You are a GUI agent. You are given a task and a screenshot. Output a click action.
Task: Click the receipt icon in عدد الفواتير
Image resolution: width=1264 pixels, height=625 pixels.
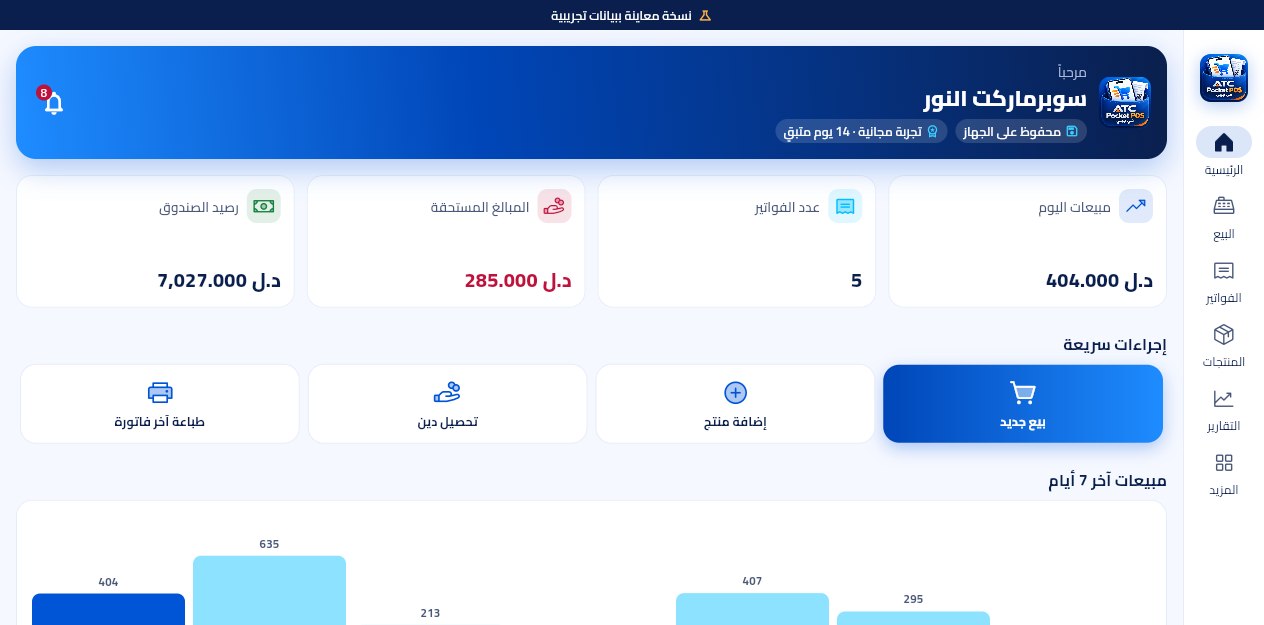click(845, 206)
